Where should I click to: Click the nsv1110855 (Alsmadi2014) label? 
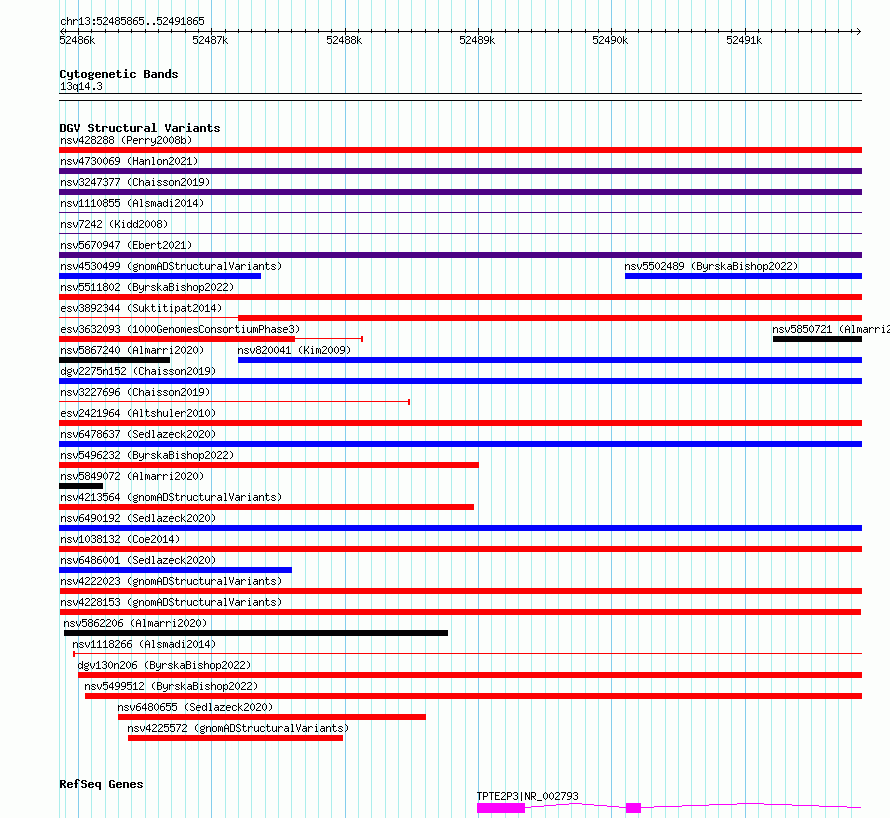tap(132, 203)
